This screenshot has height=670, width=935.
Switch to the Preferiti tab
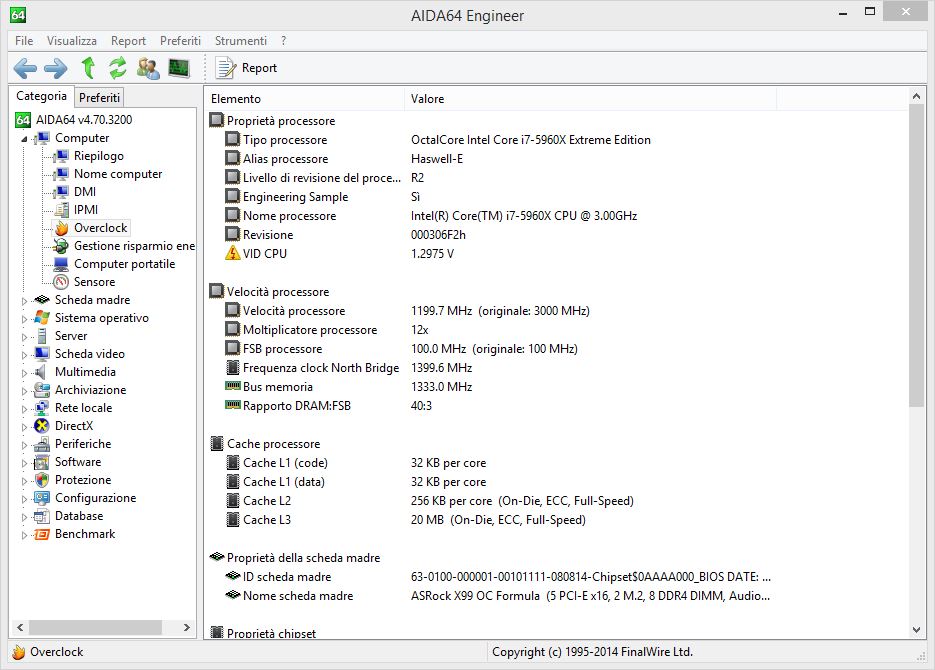click(99, 97)
